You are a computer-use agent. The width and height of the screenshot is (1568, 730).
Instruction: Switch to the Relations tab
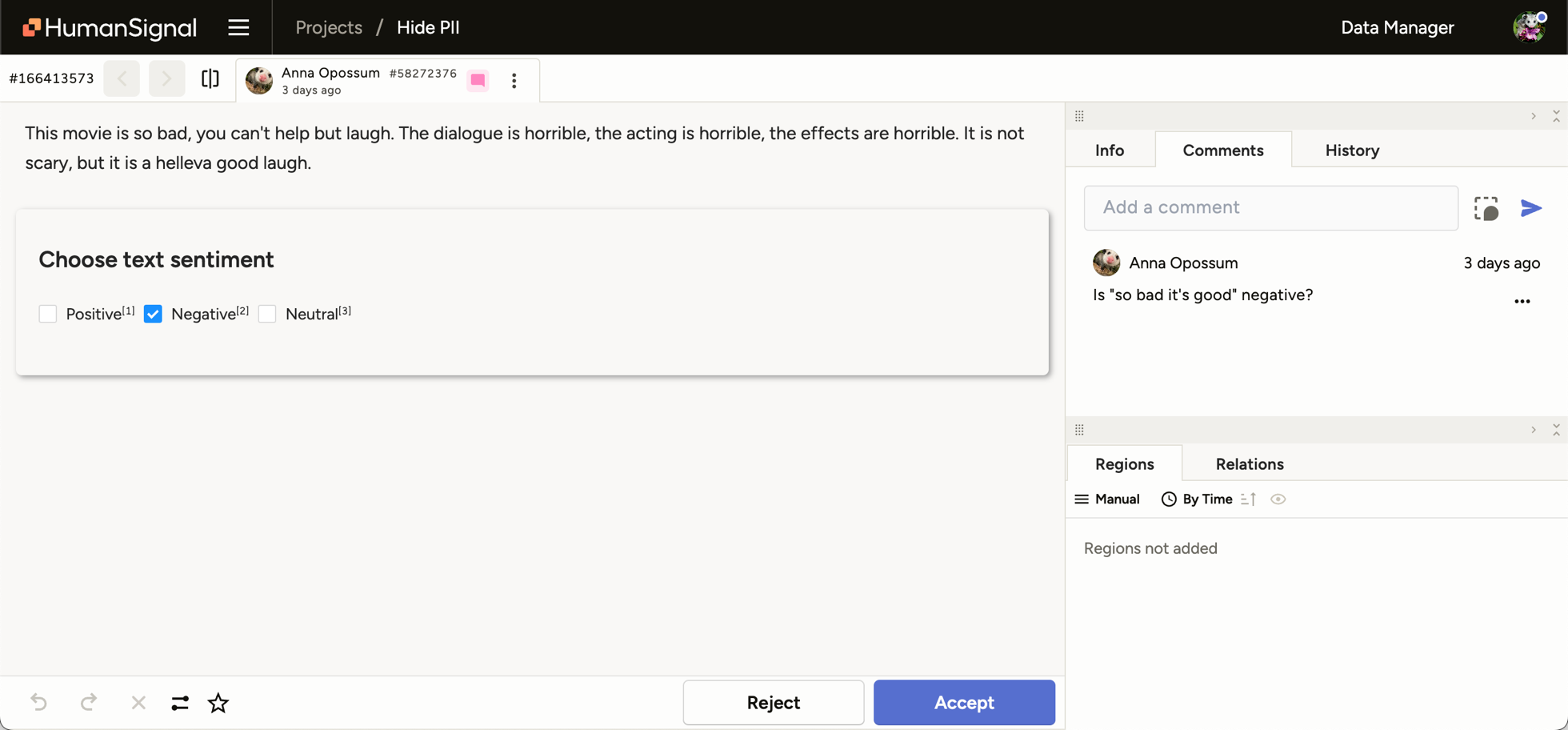click(x=1249, y=463)
